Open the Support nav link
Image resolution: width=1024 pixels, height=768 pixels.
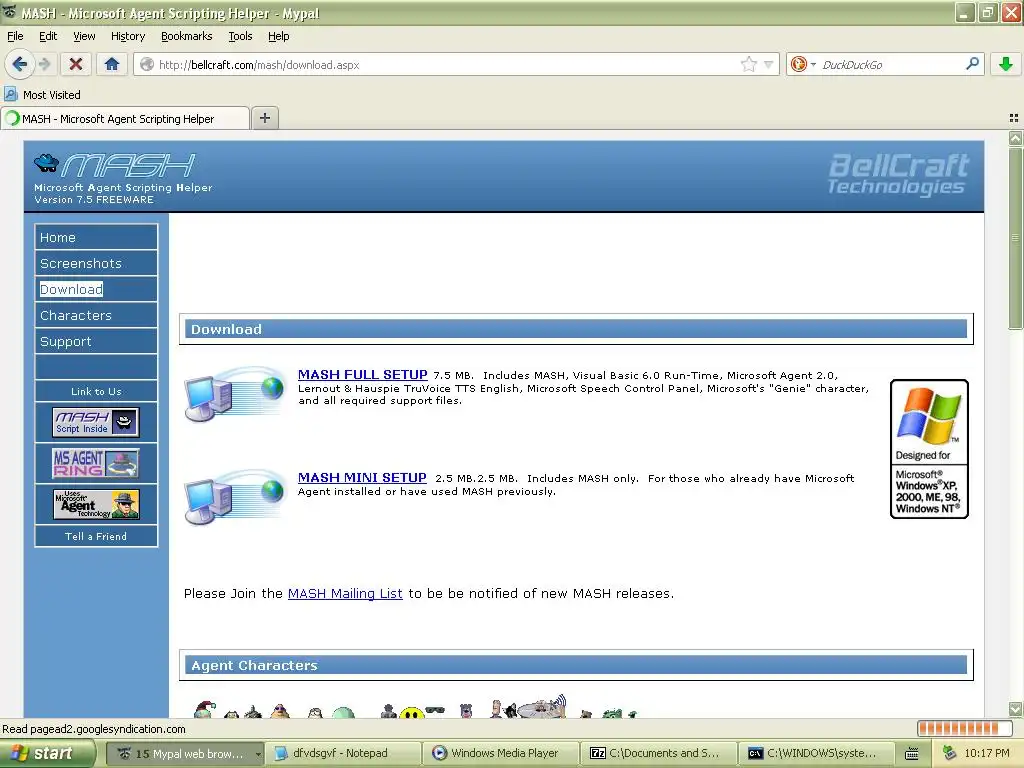96,342
